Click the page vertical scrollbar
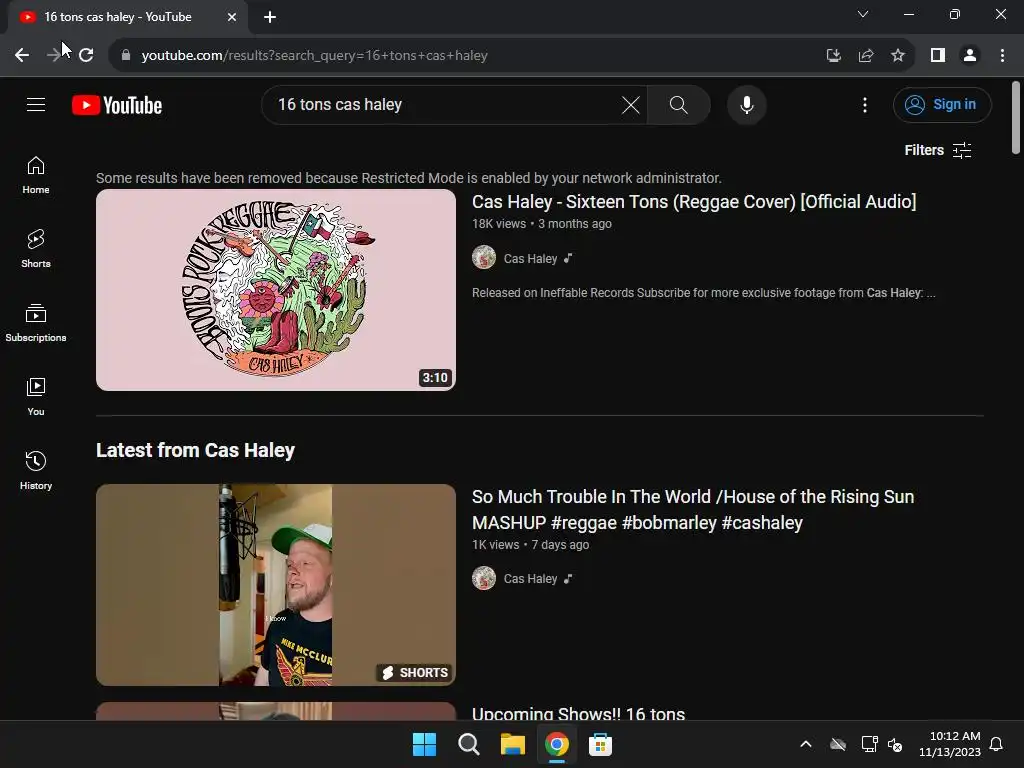Image resolution: width=1024 pixels, height=768 pixels. click(x=1016, y=118)
